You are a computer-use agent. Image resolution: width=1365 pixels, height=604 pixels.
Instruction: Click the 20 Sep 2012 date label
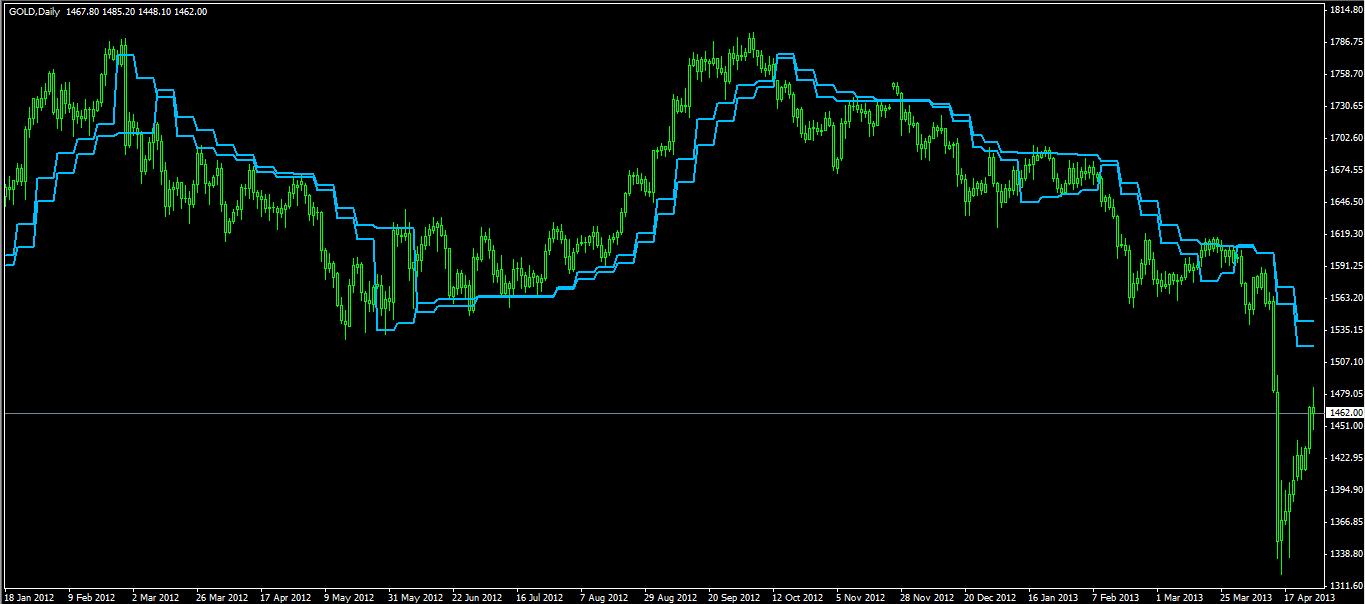pyautogui.click(x=735, y=597)
